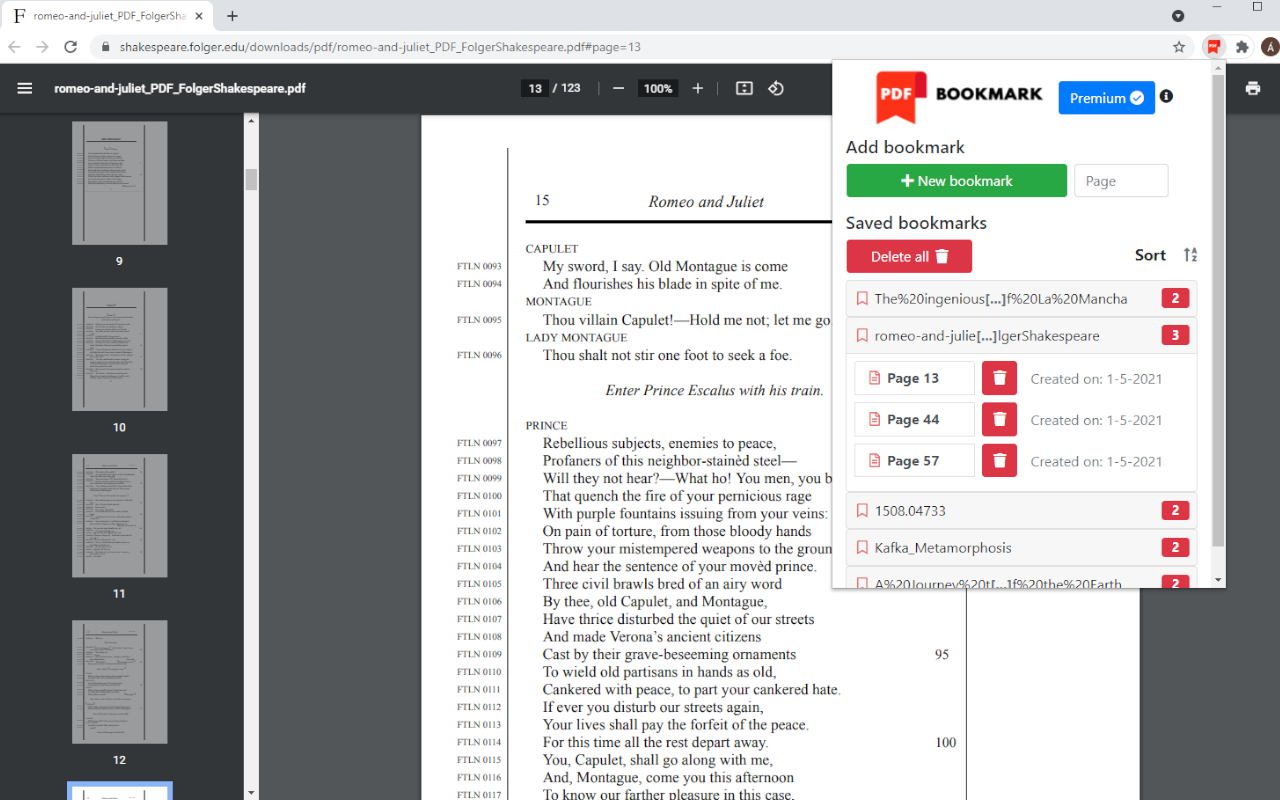Select the romeo-and-juliet PDF browser tab
The image size is (1280, 800).
(x=110, y=16)
